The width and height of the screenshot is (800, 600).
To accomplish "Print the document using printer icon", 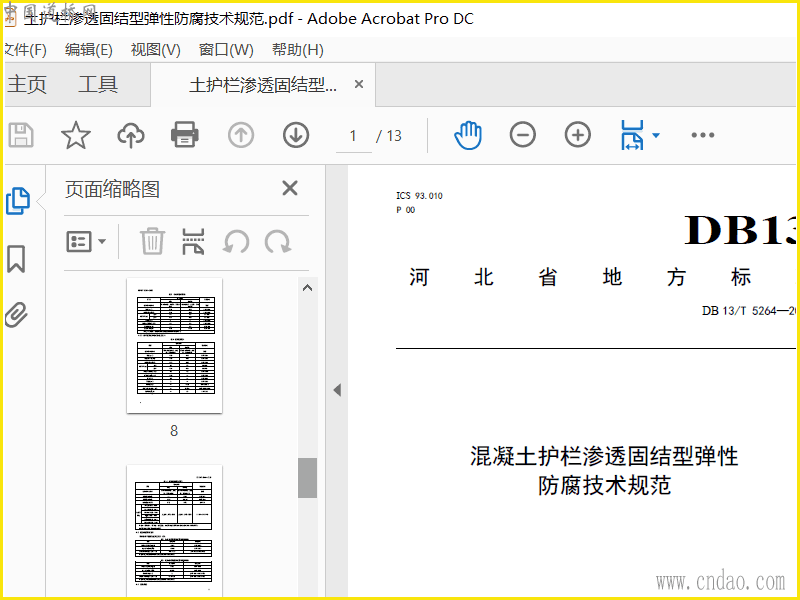I will [185, 135].
